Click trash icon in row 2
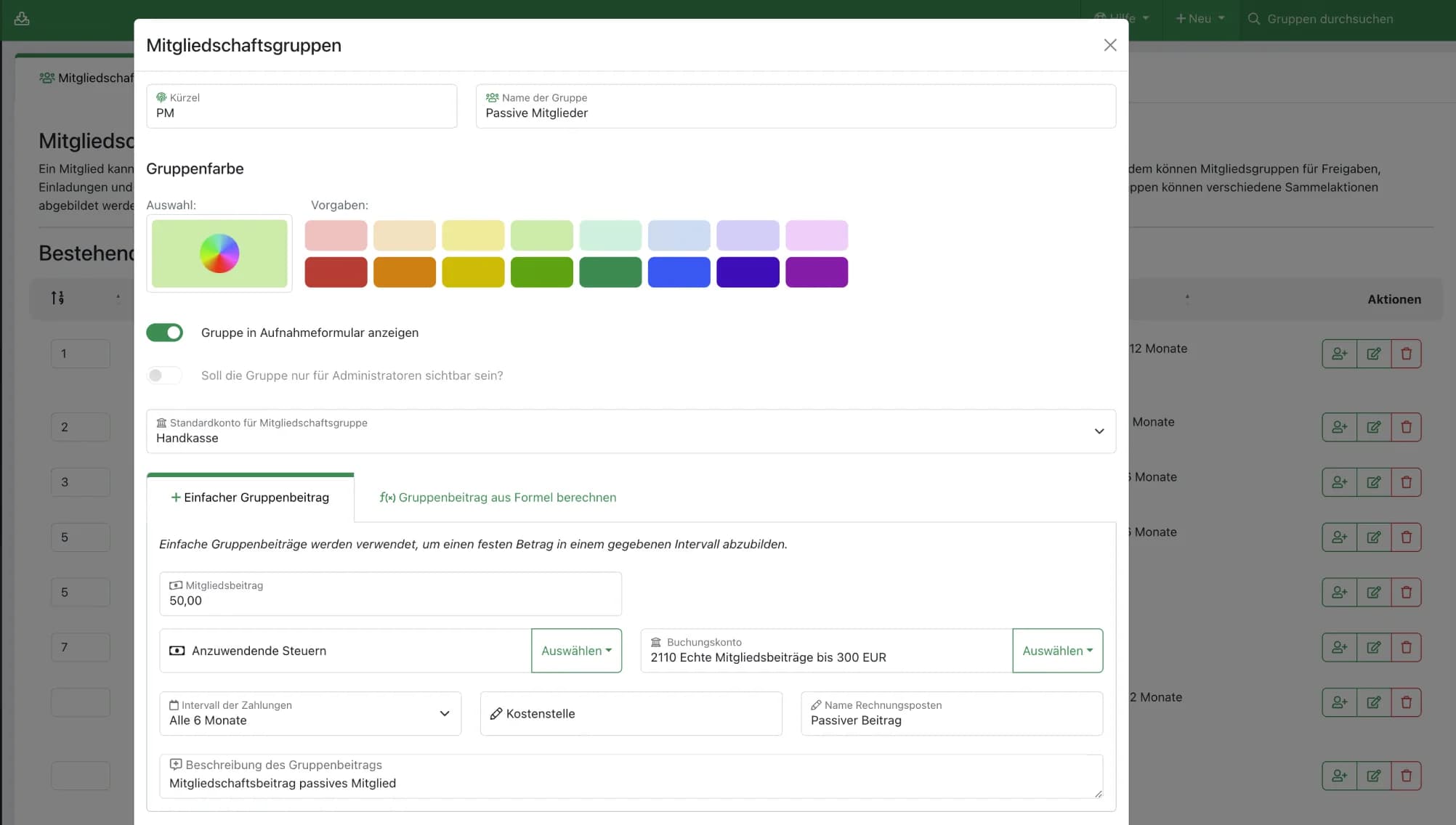The width and height of the screenshot is (1456, 825). point(1406,427)
